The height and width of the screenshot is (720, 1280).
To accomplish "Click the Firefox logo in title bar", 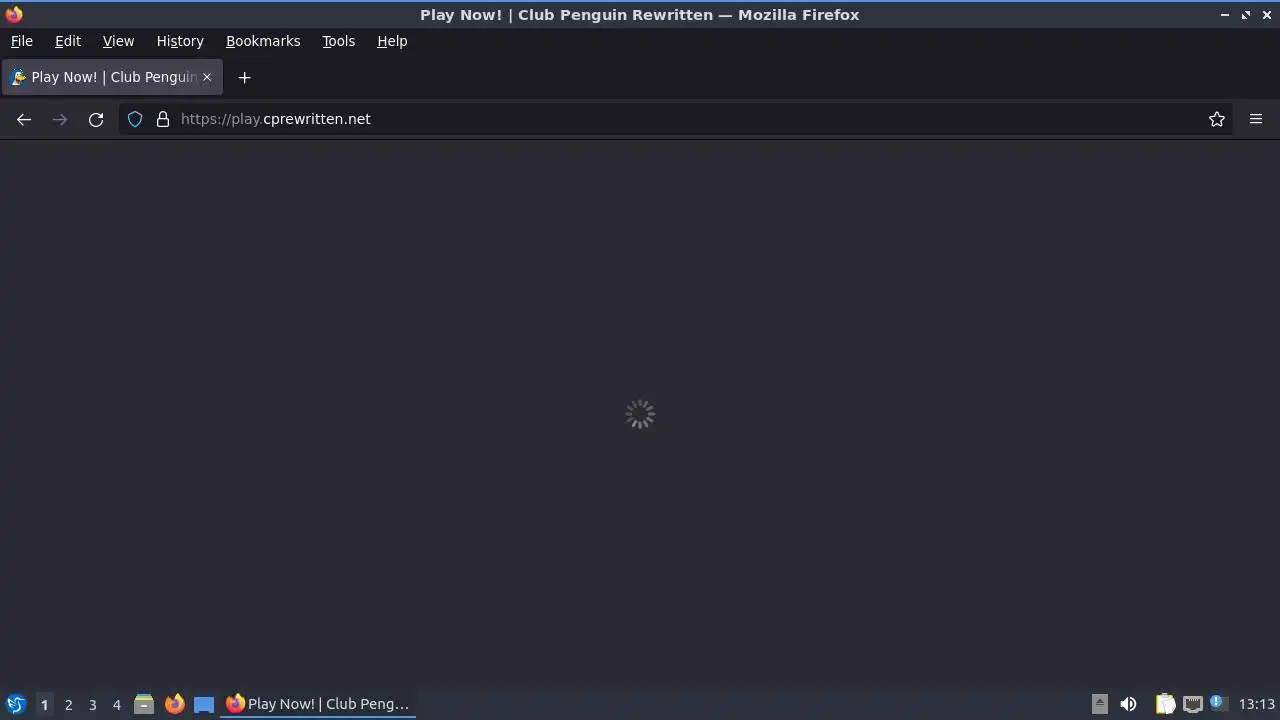I will (14, 14).
